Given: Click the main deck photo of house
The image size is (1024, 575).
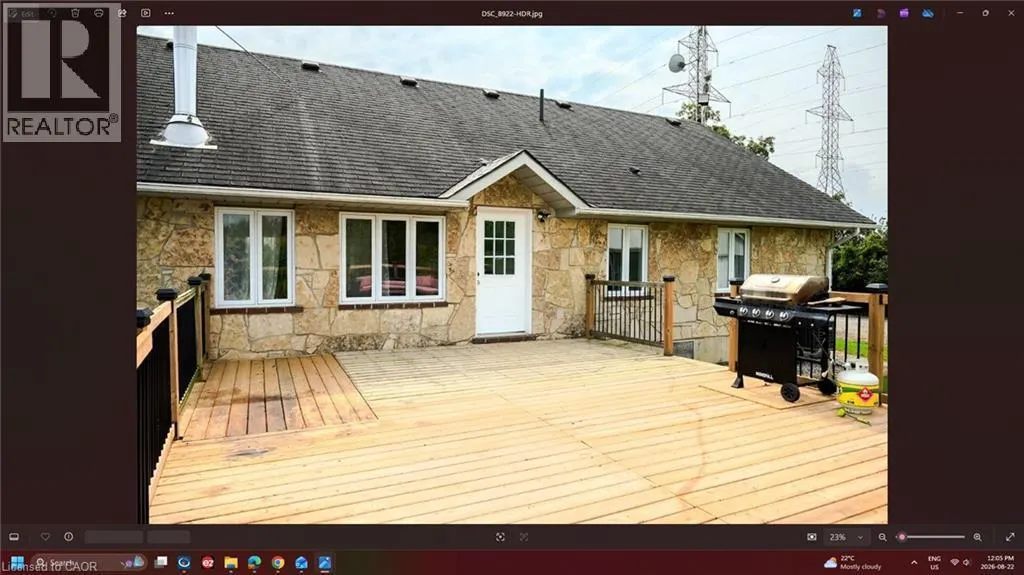Looking at the screenshot, I should point(512,274).
